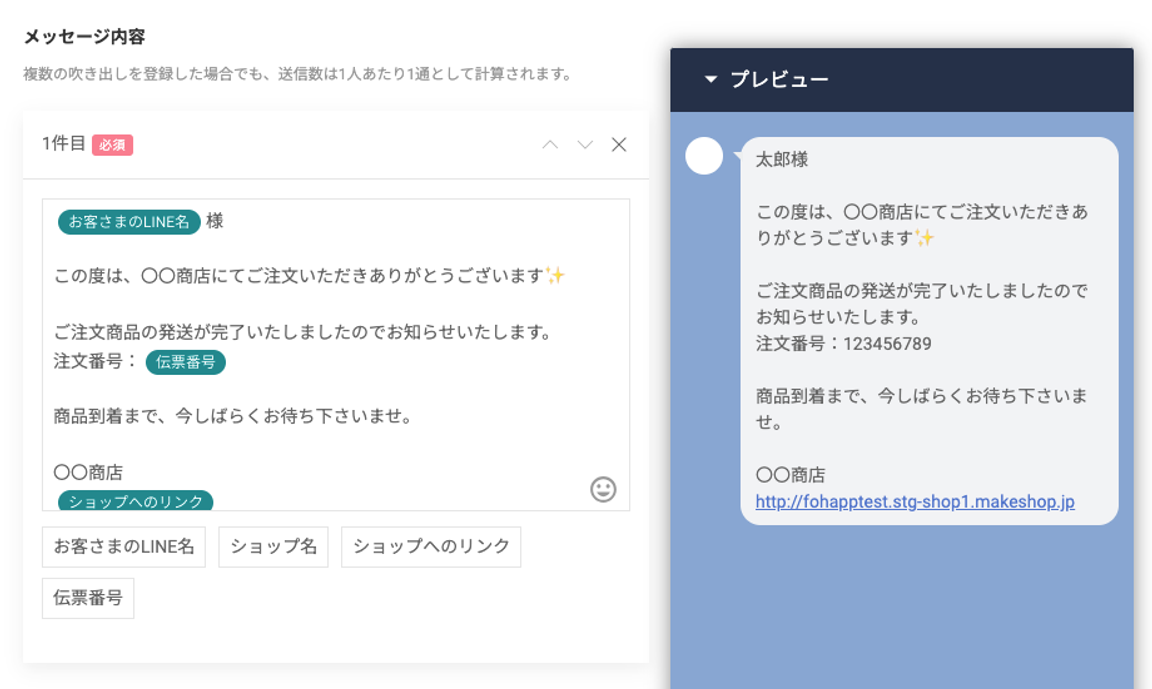The image size is (1152, 689).
Task: Collapse the プレビュー panel triangle
Action: click(x=710, y=79)
